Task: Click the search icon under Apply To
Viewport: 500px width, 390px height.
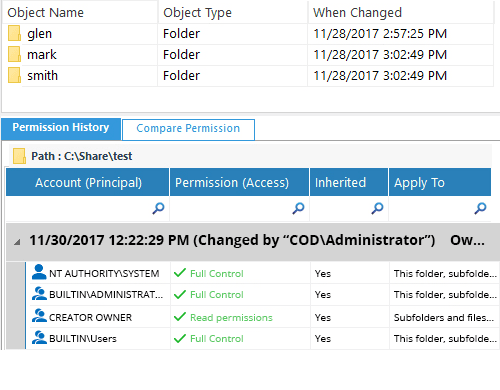Action: [480, 208]
